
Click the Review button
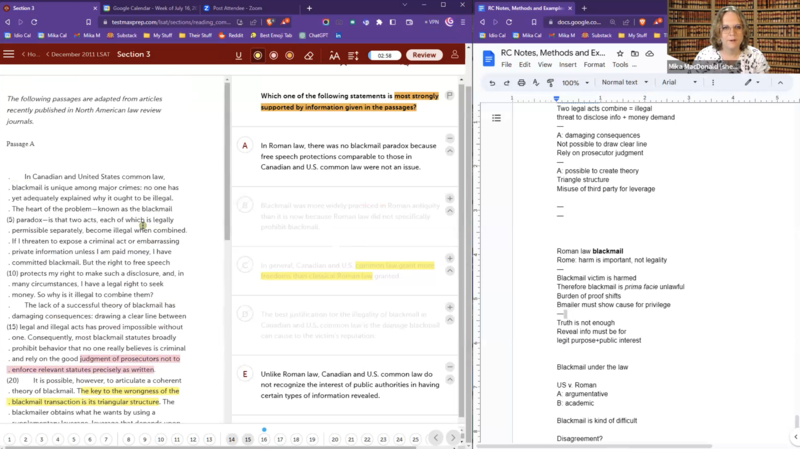[x=424, y=55]
